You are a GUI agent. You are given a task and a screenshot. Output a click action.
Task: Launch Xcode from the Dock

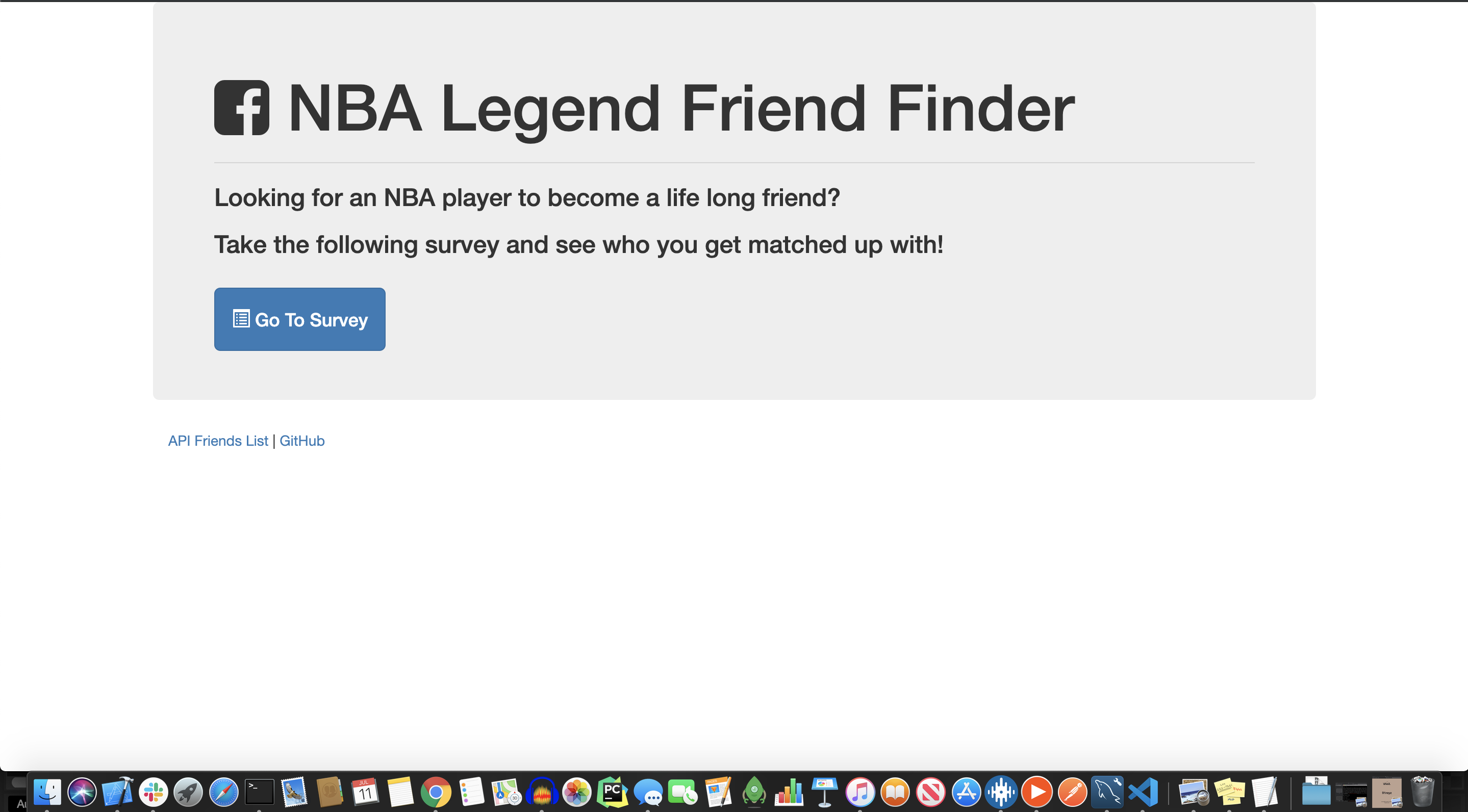tap(117, 792)
